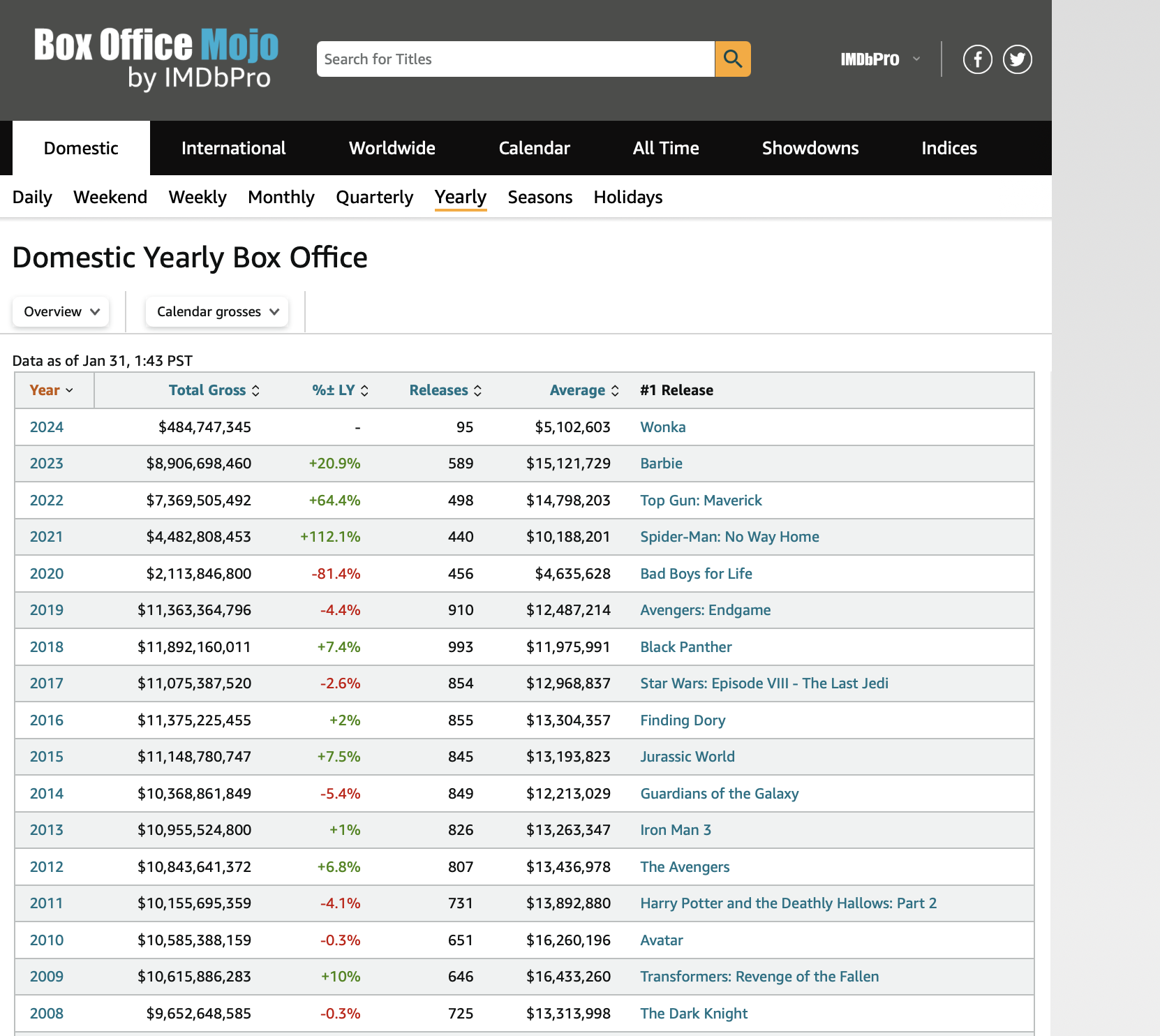
Task: Sort table by Releases column
Action: point(445,390)
